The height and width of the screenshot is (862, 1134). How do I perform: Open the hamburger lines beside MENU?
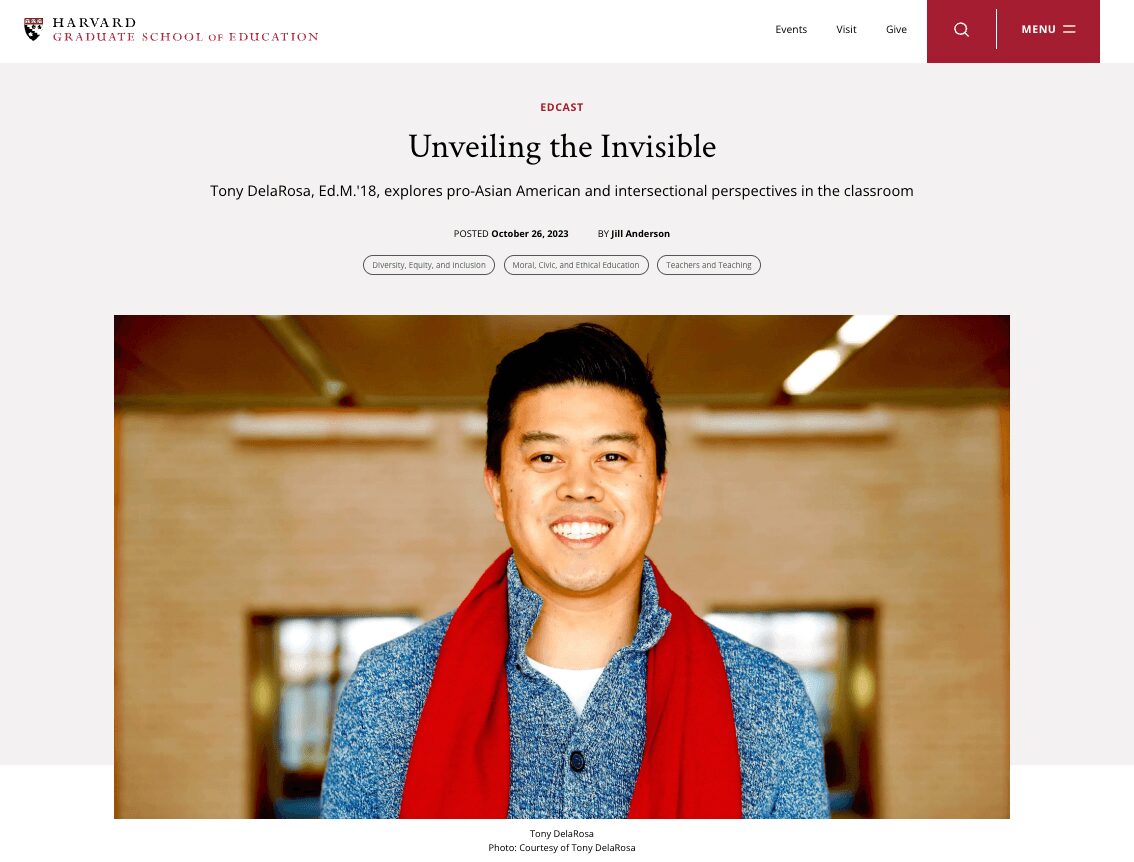click(x=1070, y=30)
